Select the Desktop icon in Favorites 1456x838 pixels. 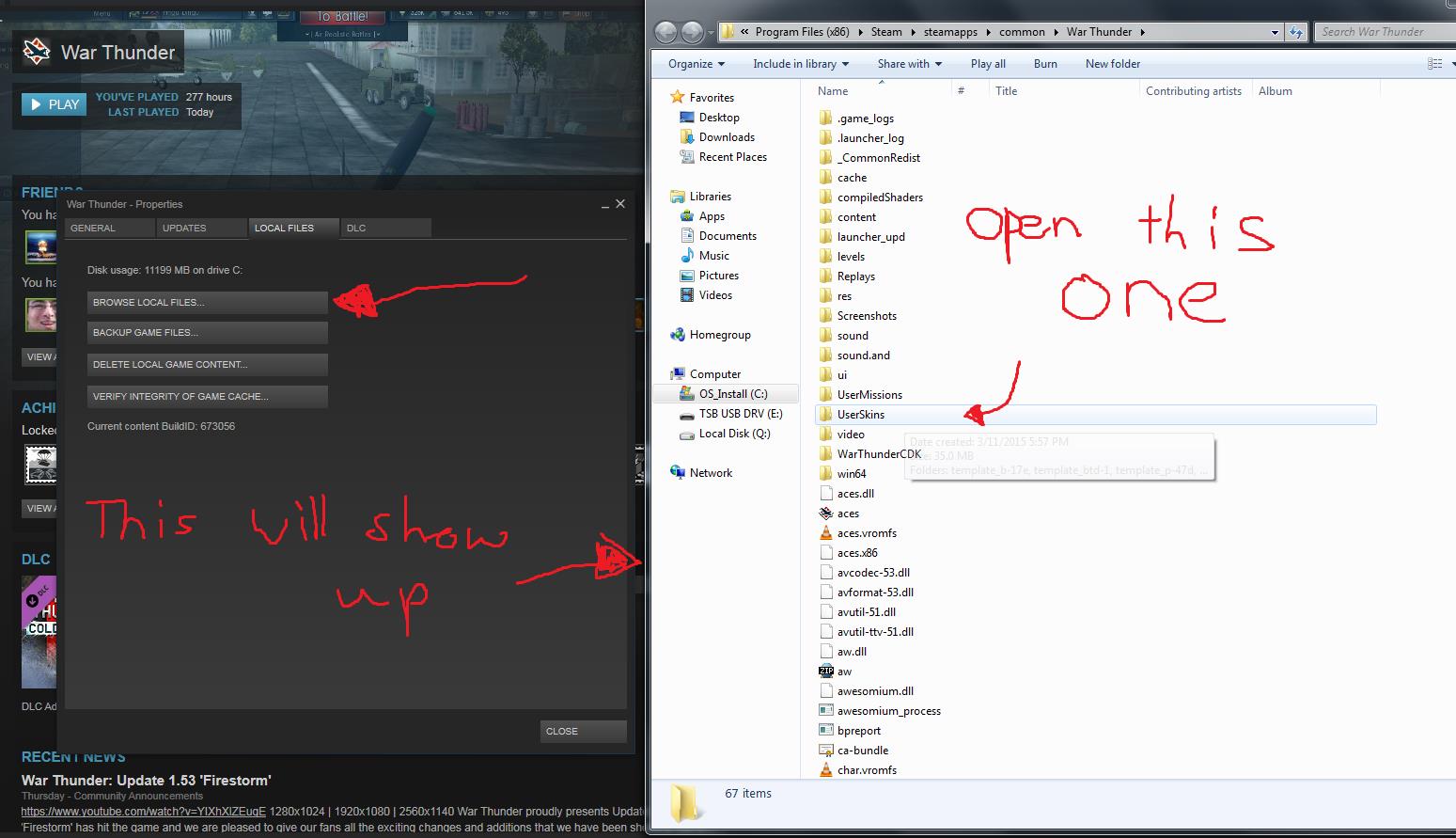pyautogui.click(x=686, y=118)
